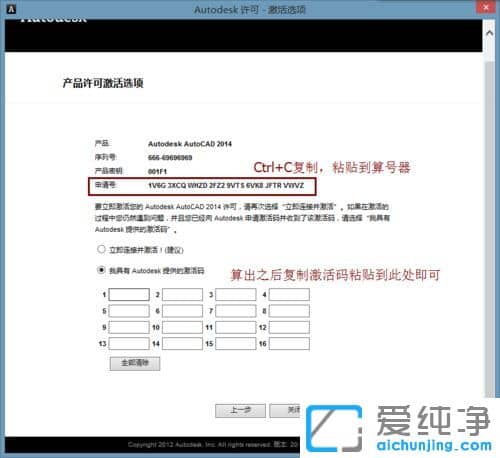
Task: Click activation code field 15
Action: coord(236,344)
